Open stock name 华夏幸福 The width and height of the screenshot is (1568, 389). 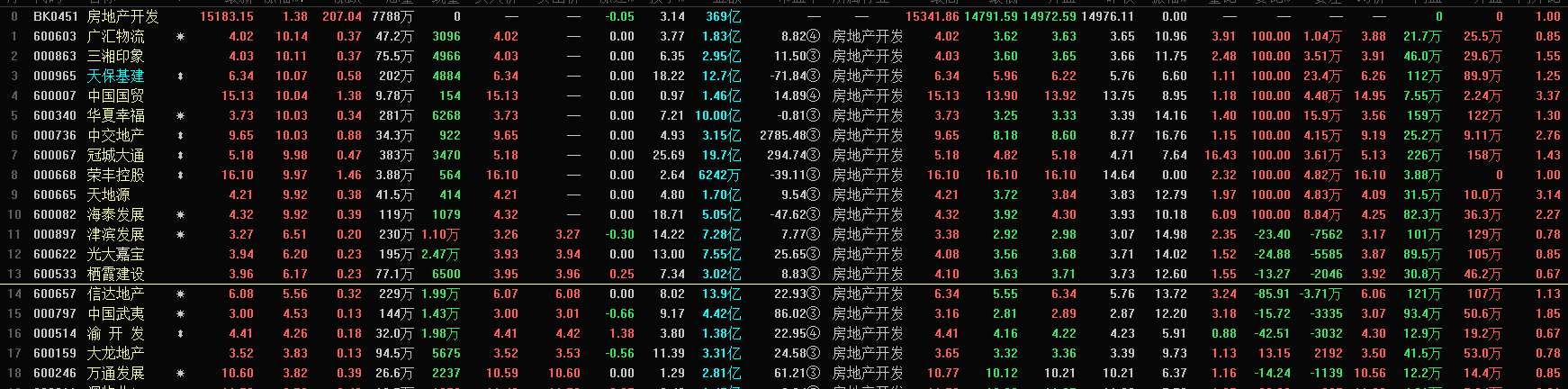tap(115, 116)
